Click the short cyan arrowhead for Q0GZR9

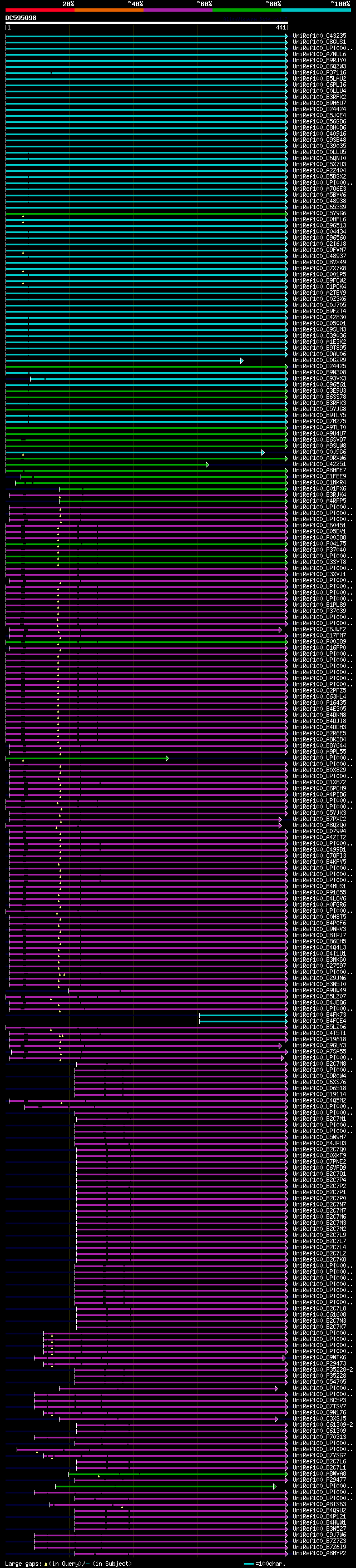coord(241,360)
